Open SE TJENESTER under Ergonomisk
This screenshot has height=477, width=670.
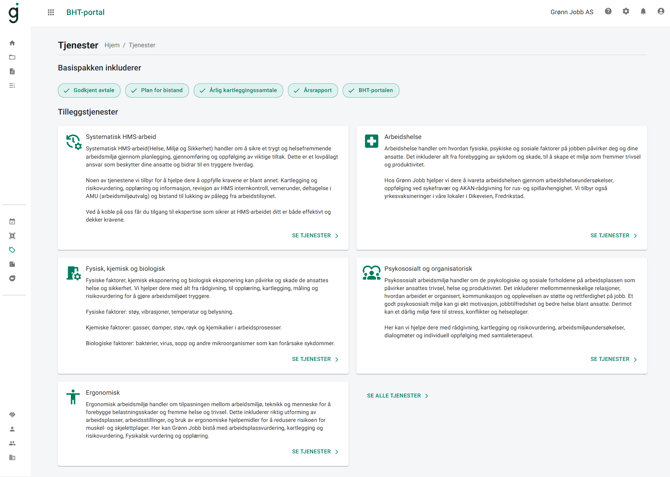pyautogui.click(x=315, y=452)
